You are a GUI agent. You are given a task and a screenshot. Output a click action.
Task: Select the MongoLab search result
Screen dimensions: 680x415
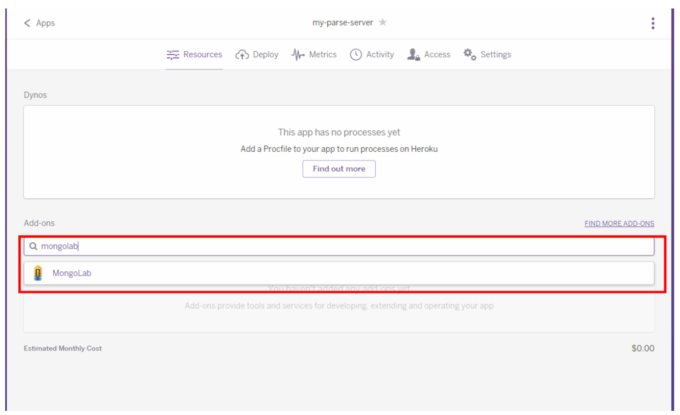pos(339,273)
